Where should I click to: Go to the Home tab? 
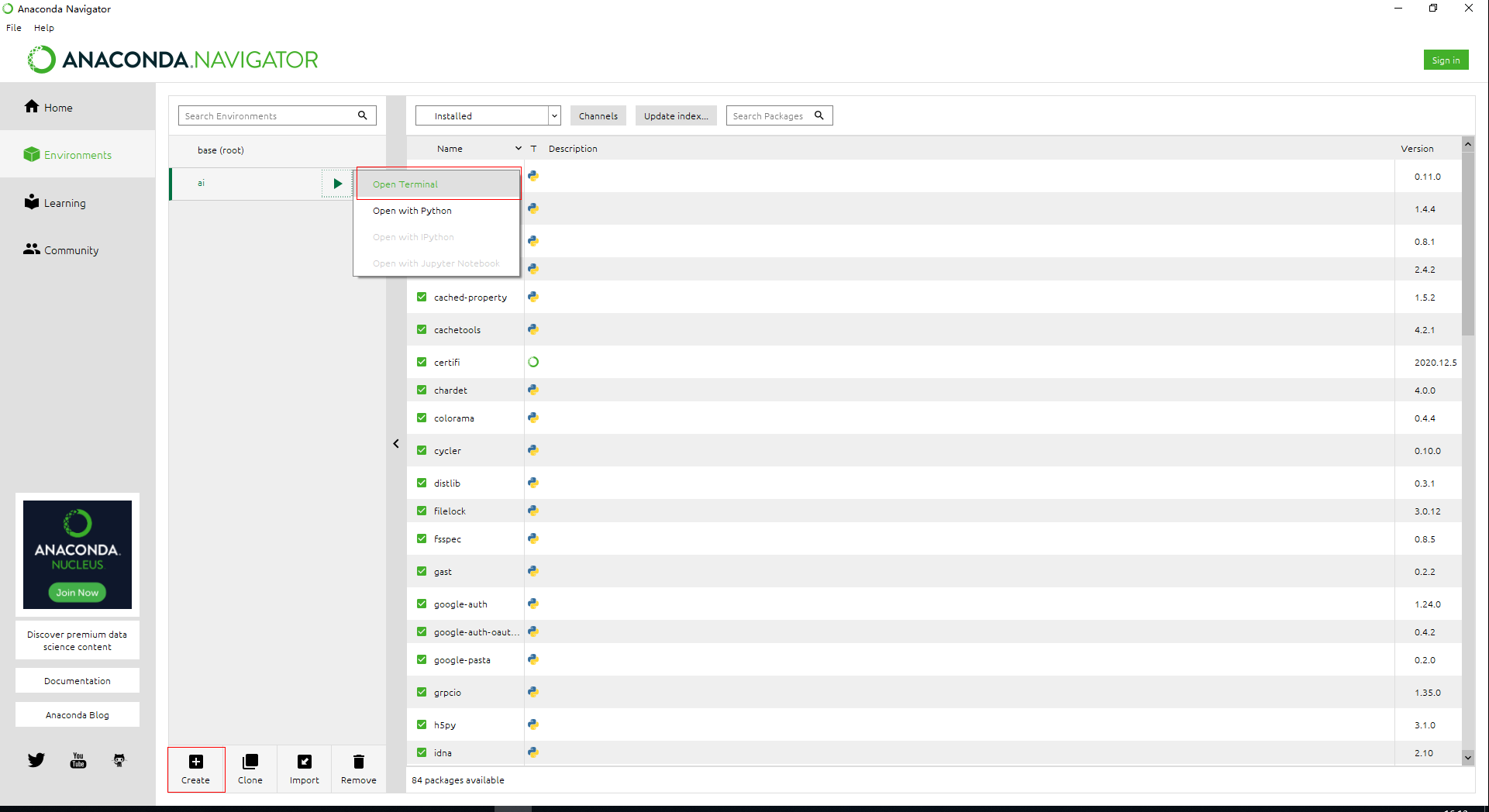click(78, 107)
